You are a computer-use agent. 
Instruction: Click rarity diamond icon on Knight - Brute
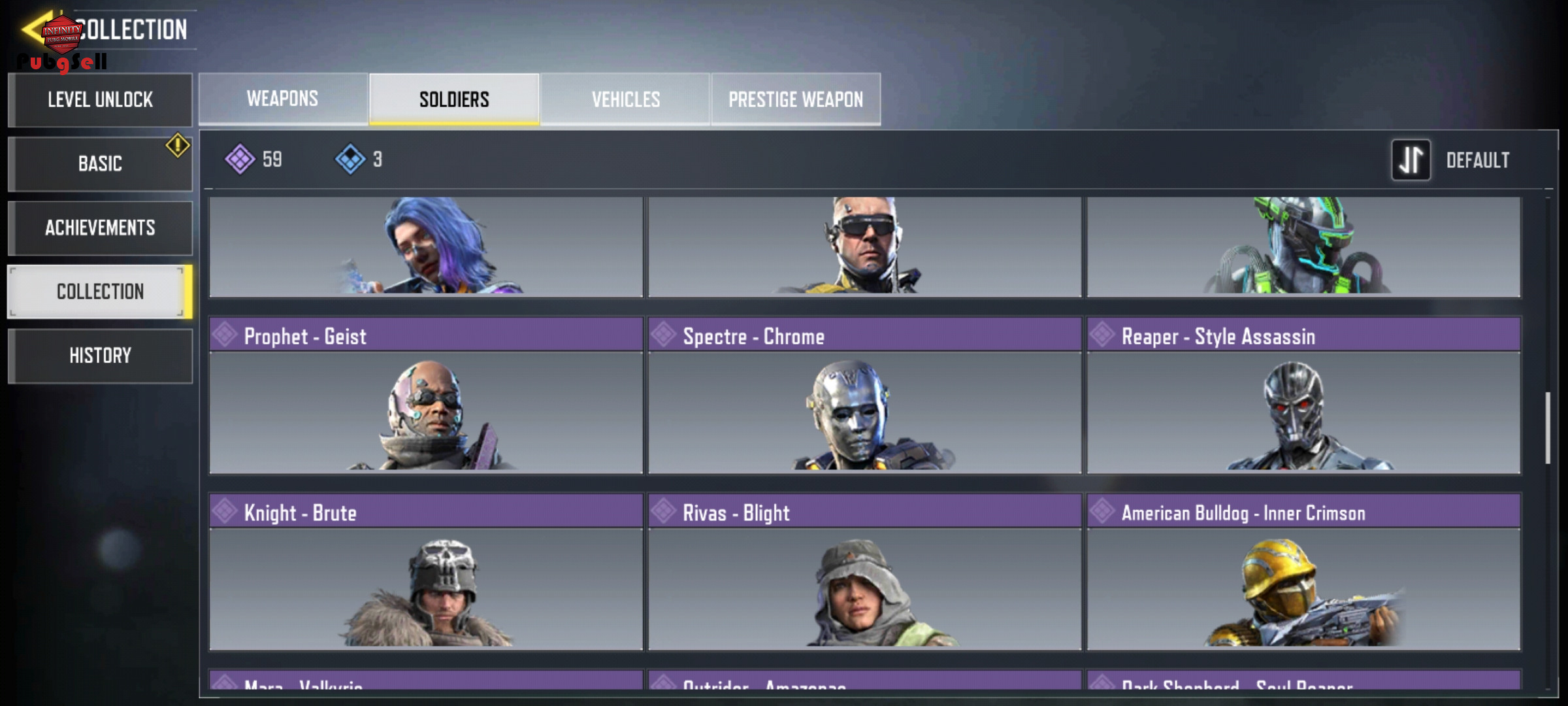[225, 511]
